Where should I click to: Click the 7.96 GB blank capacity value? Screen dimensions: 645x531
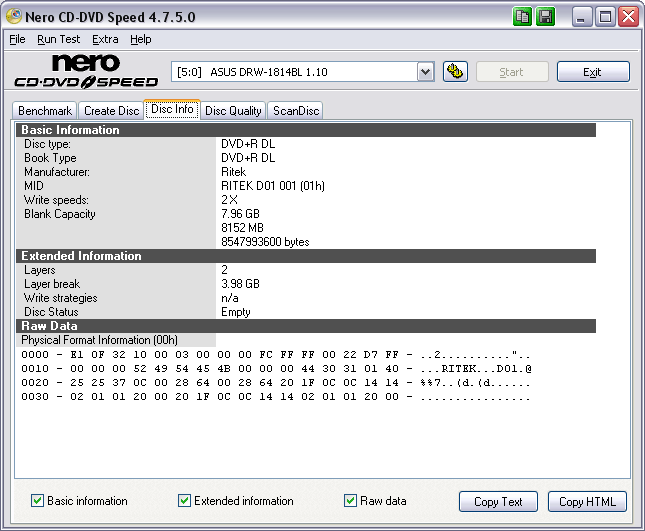click(x=240, y=214)
